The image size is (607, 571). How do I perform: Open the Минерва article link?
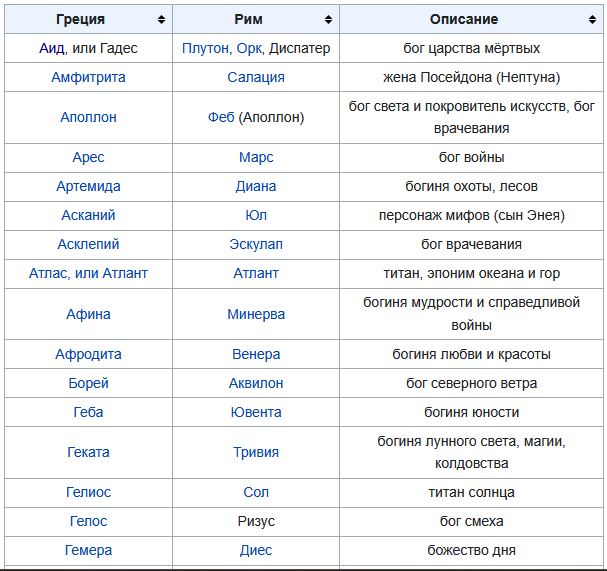click(x=256, y=314)
